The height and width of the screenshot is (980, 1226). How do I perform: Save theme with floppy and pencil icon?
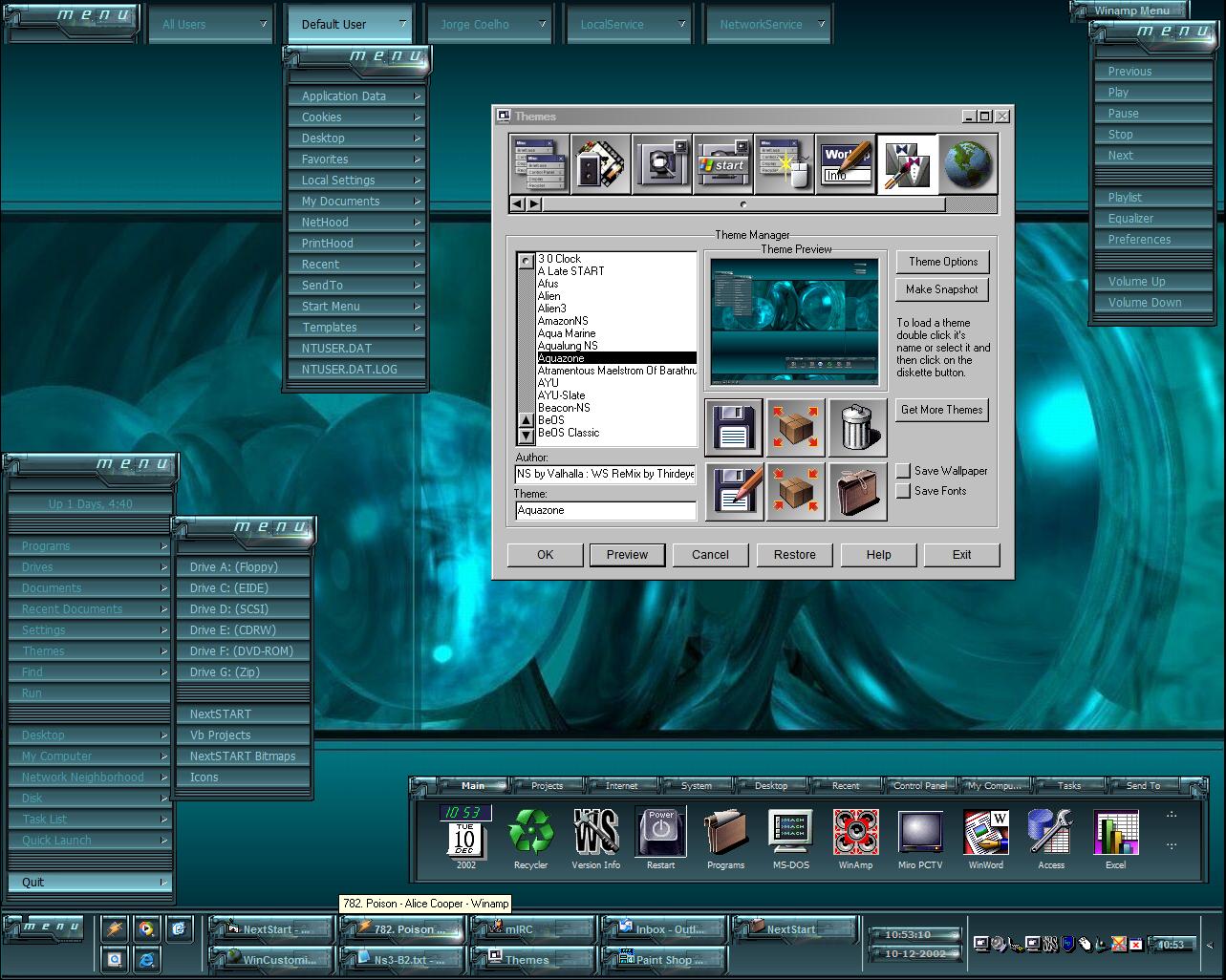pos(734,492)
